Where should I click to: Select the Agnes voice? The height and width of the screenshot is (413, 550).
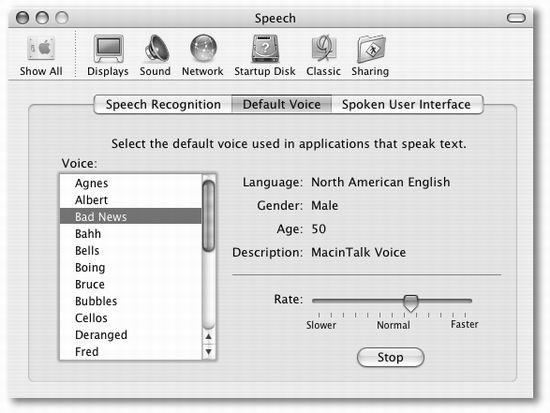[130, 183]
